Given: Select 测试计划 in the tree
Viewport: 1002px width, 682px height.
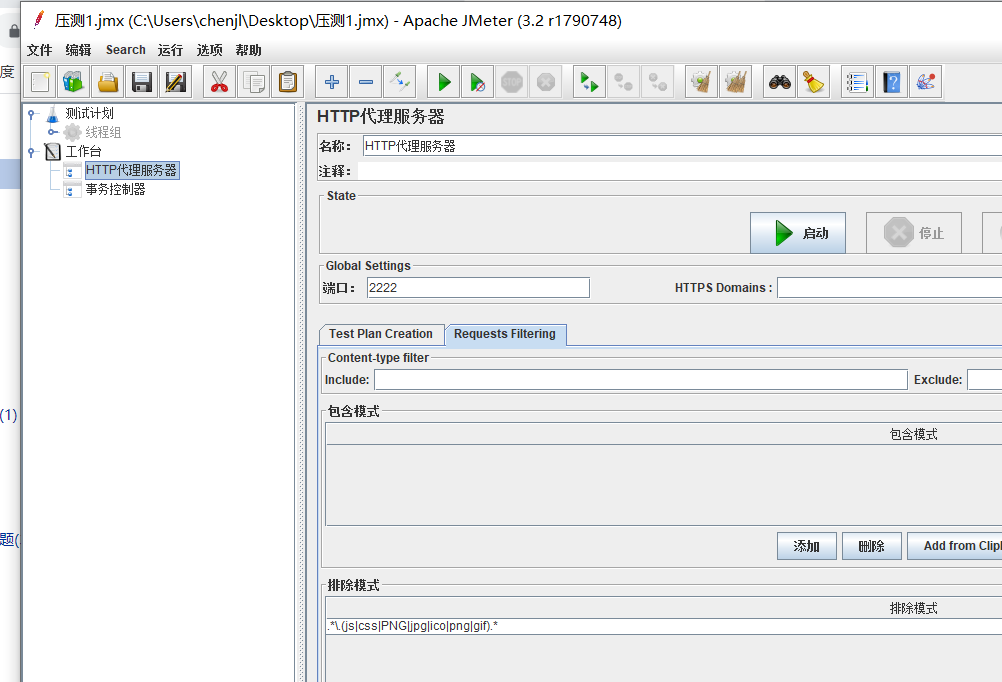Looking at the screenshot, I should tap(89, 114).
